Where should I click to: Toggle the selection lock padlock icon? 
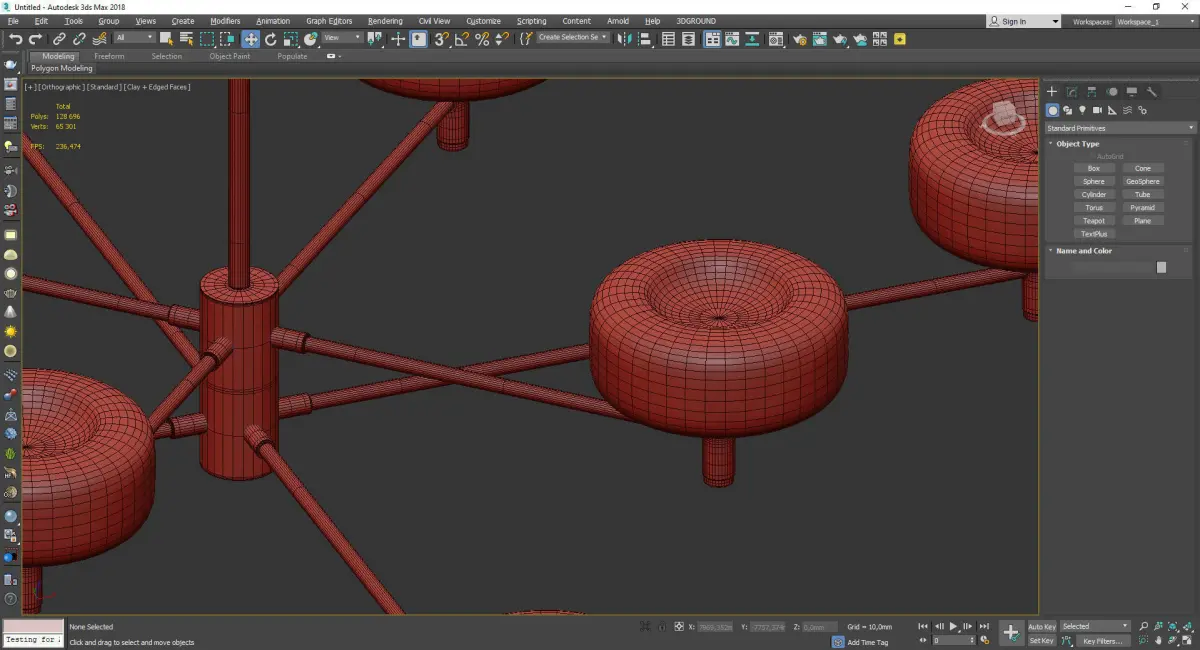(x=663, y=626)
